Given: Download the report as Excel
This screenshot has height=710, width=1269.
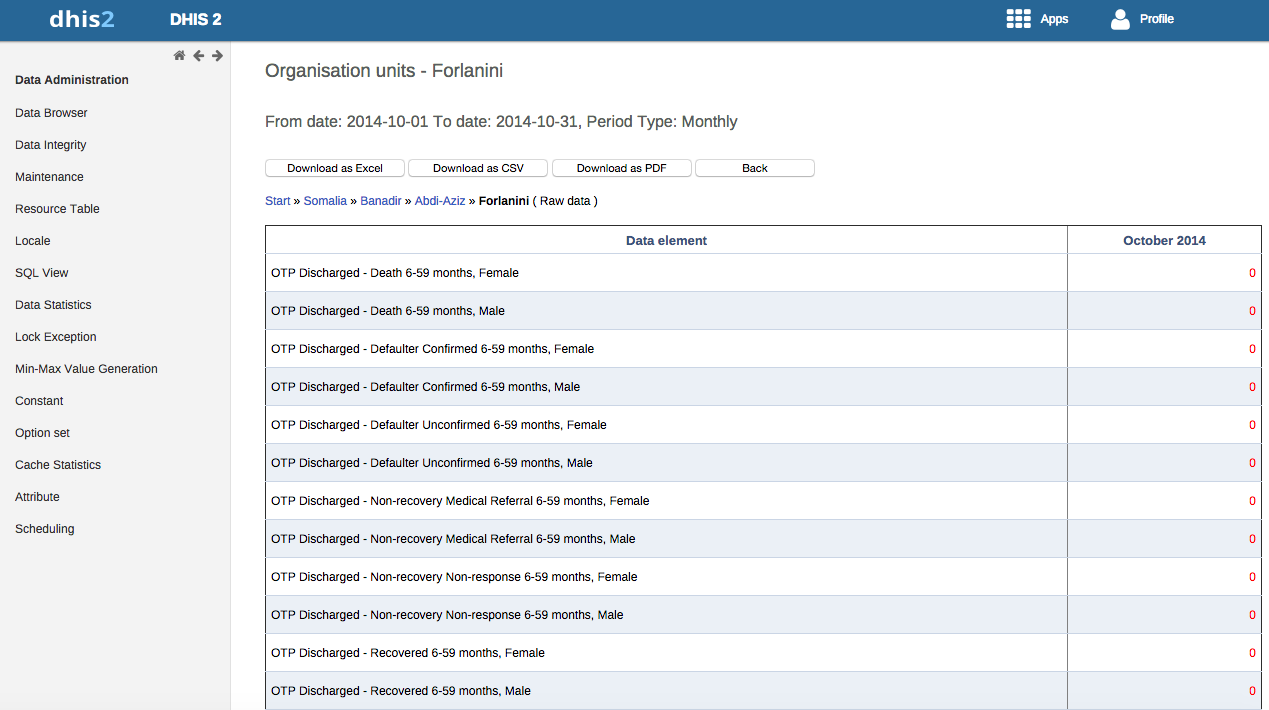Looking at the screenshot, I should (x=335, y=168).
